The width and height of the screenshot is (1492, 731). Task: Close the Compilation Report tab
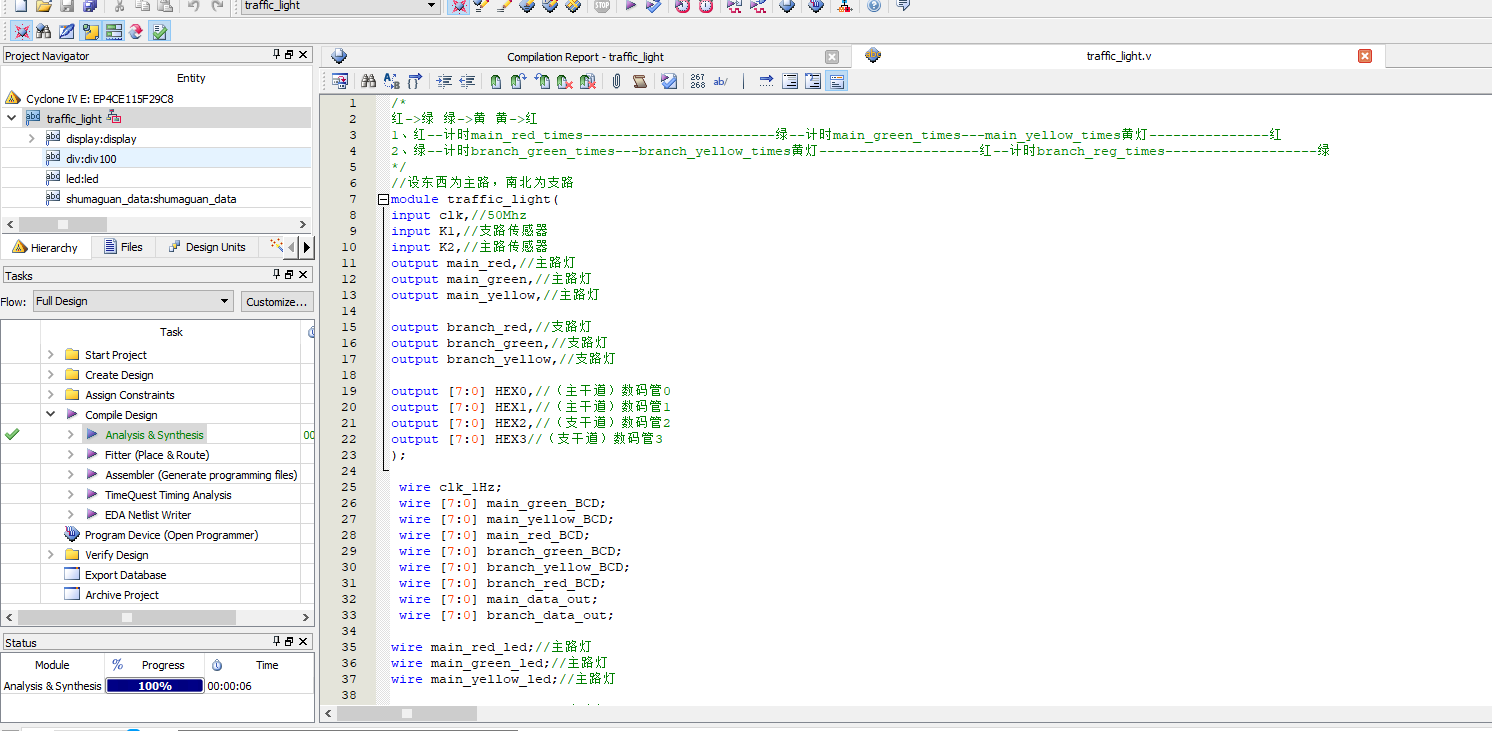click(832, 57)
